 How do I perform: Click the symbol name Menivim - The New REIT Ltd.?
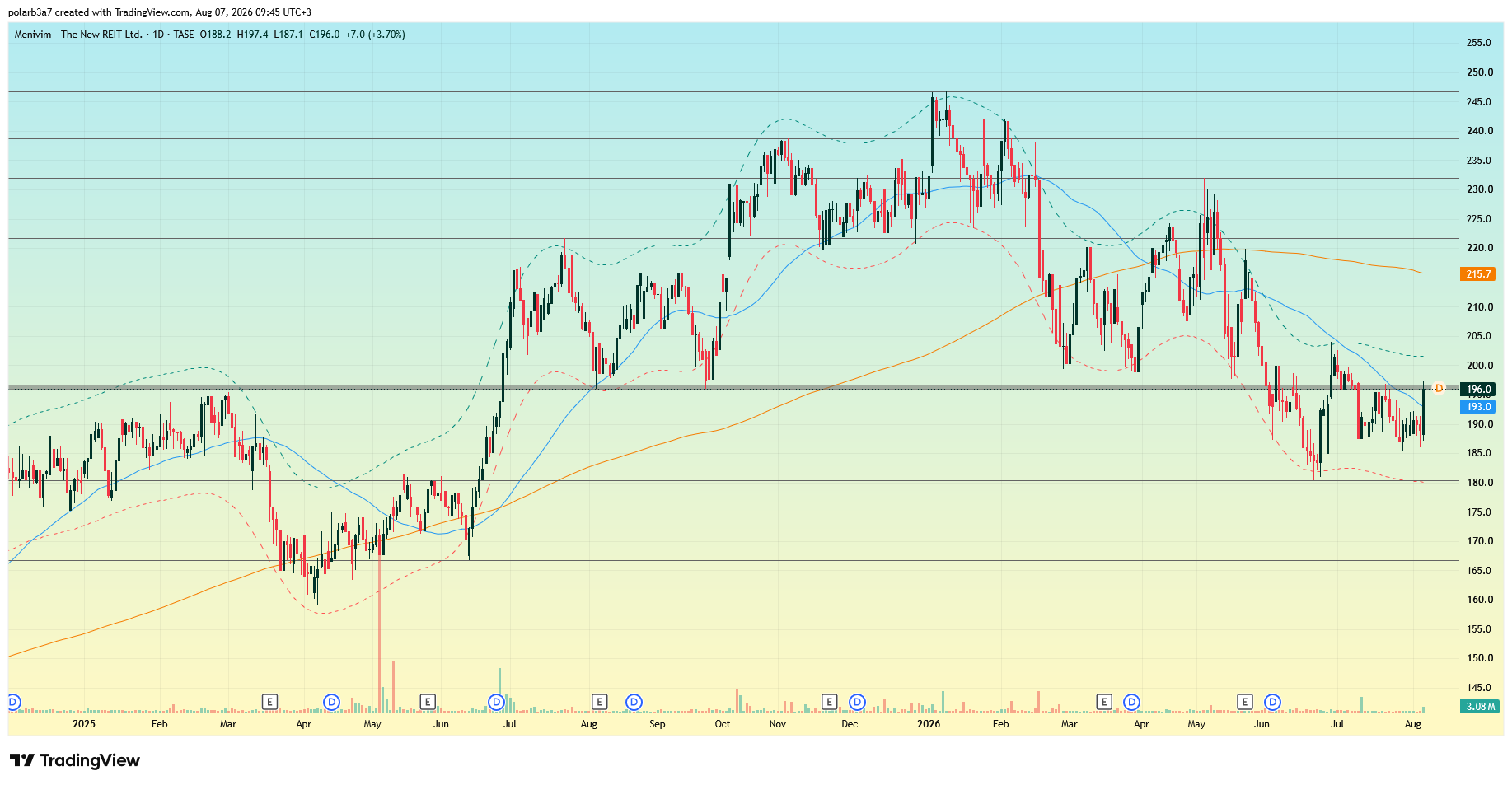78,35
